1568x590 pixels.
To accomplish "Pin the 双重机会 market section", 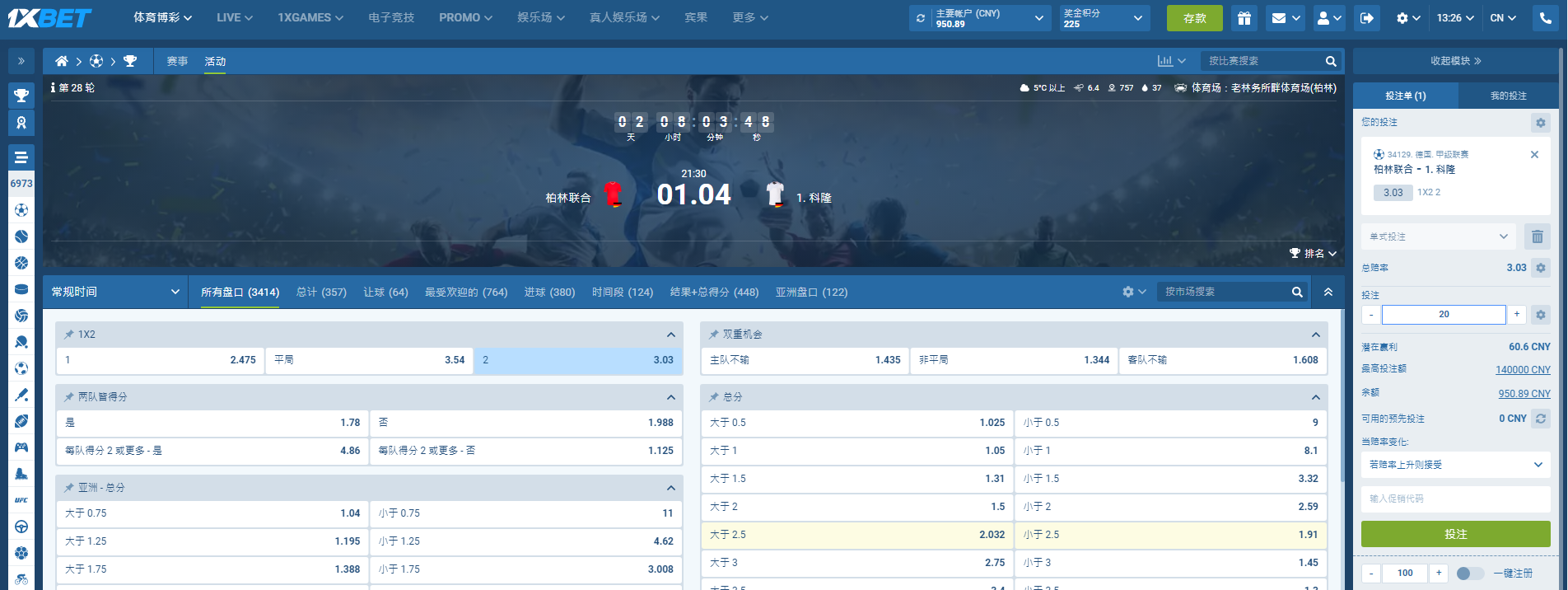I will click(x=714, y=335).
